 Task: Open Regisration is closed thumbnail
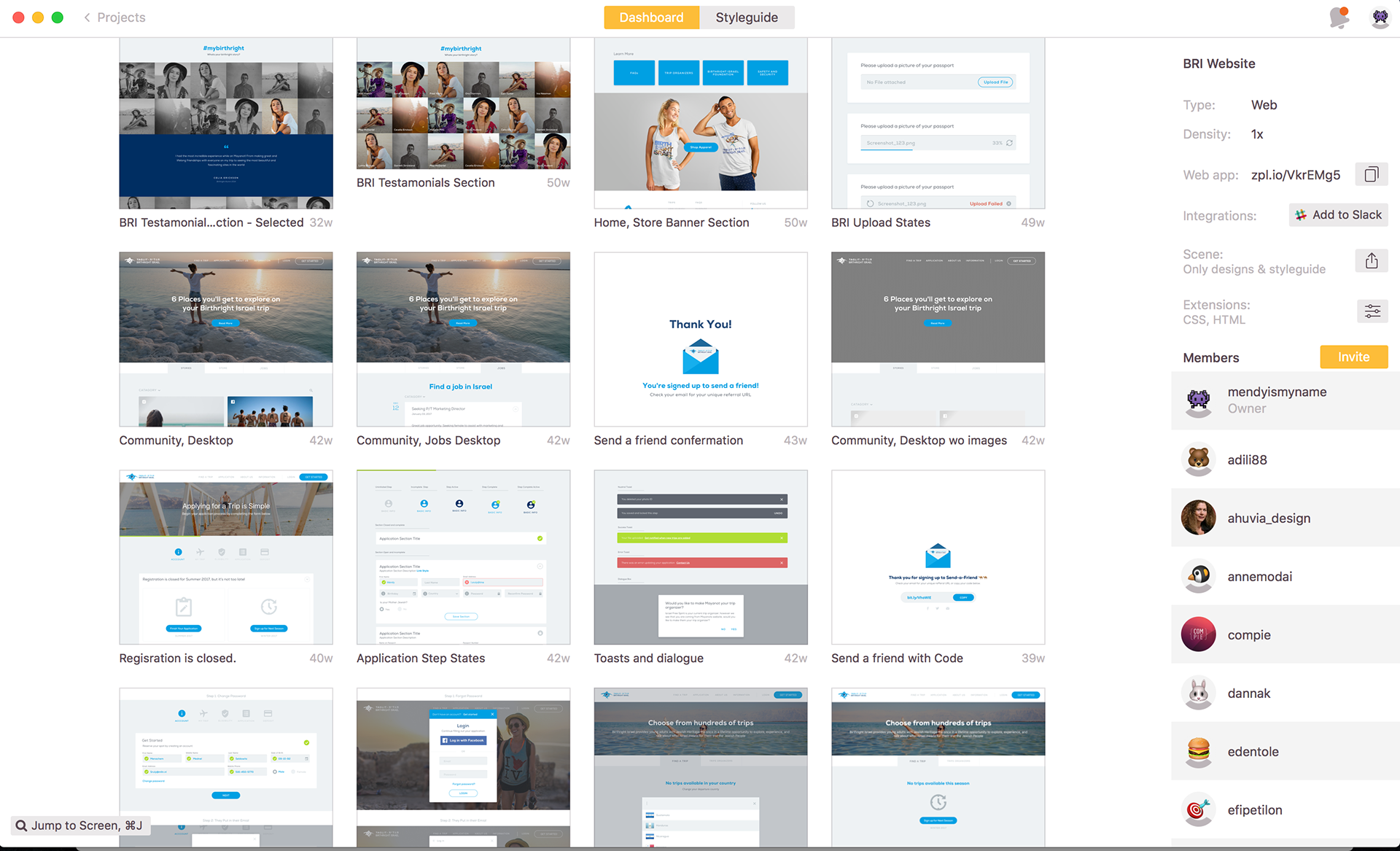coord(226,557)
